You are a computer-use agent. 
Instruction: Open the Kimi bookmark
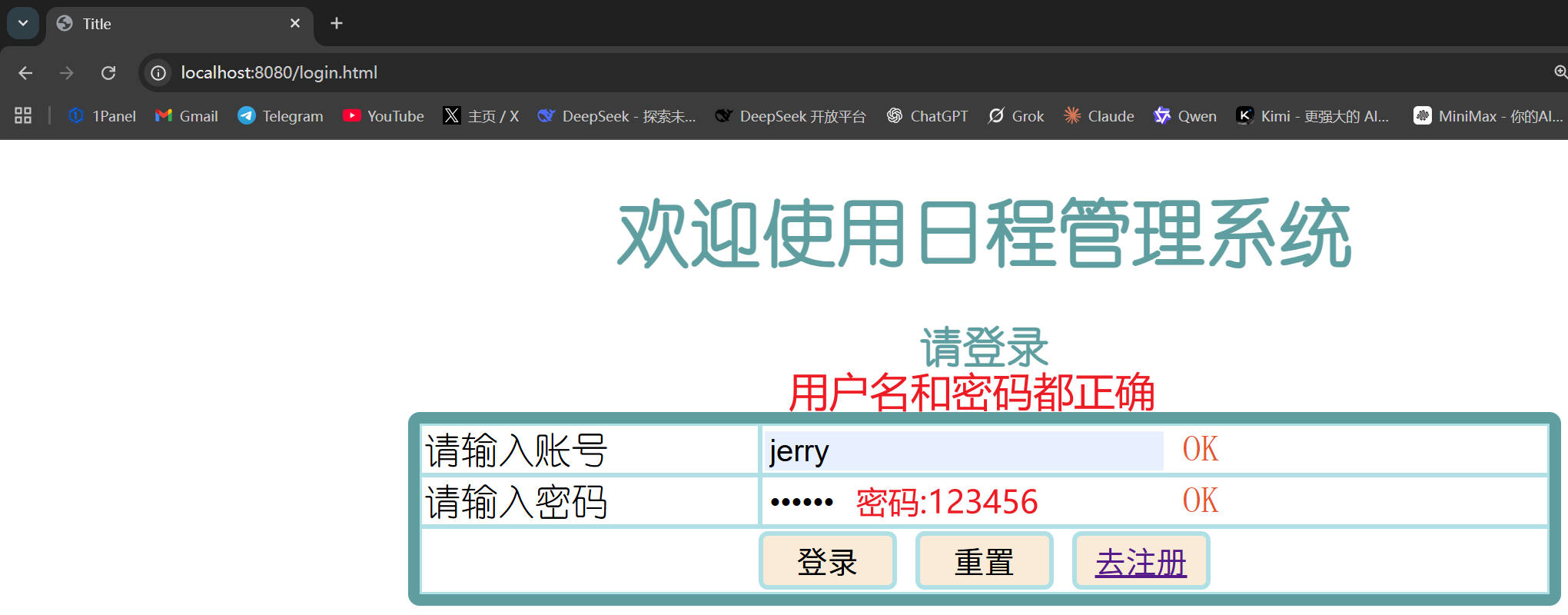click(x=1313, y=116)
